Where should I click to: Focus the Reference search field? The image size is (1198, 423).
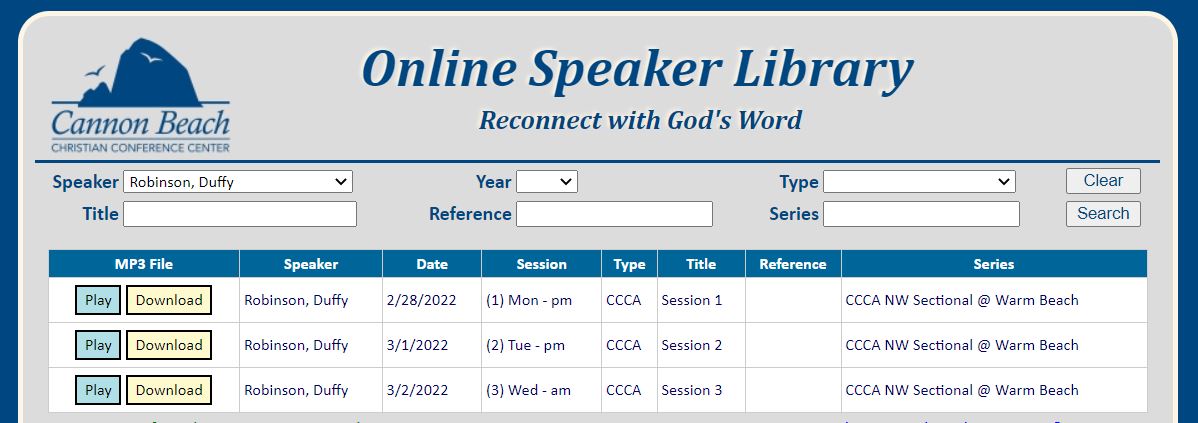614,214
